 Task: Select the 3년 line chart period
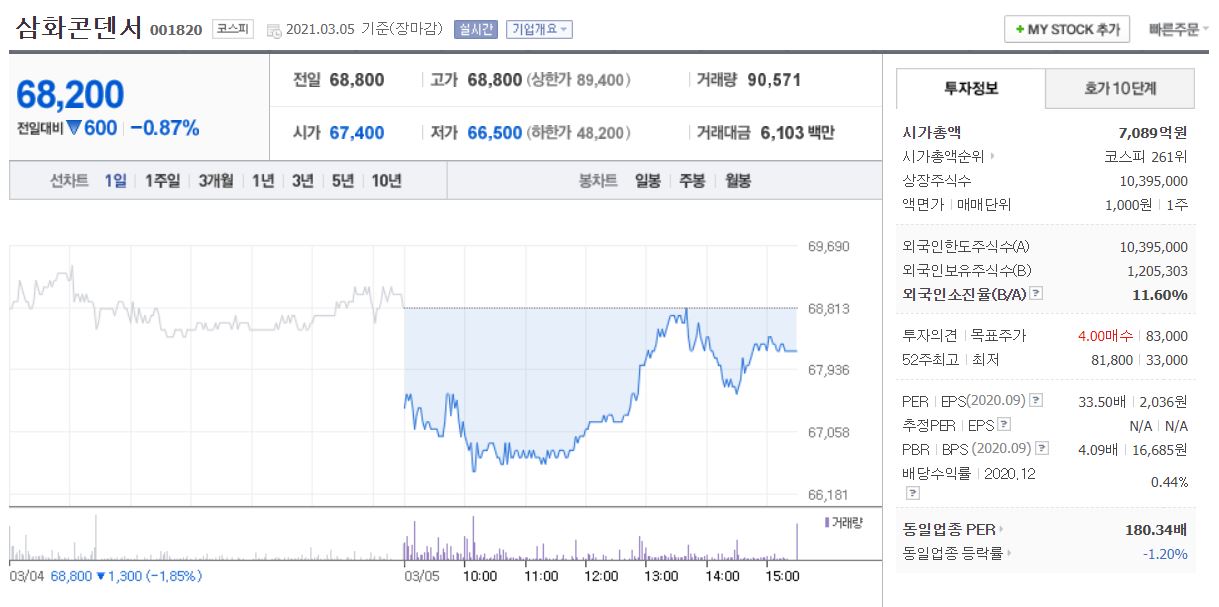[x=303, y=181]
